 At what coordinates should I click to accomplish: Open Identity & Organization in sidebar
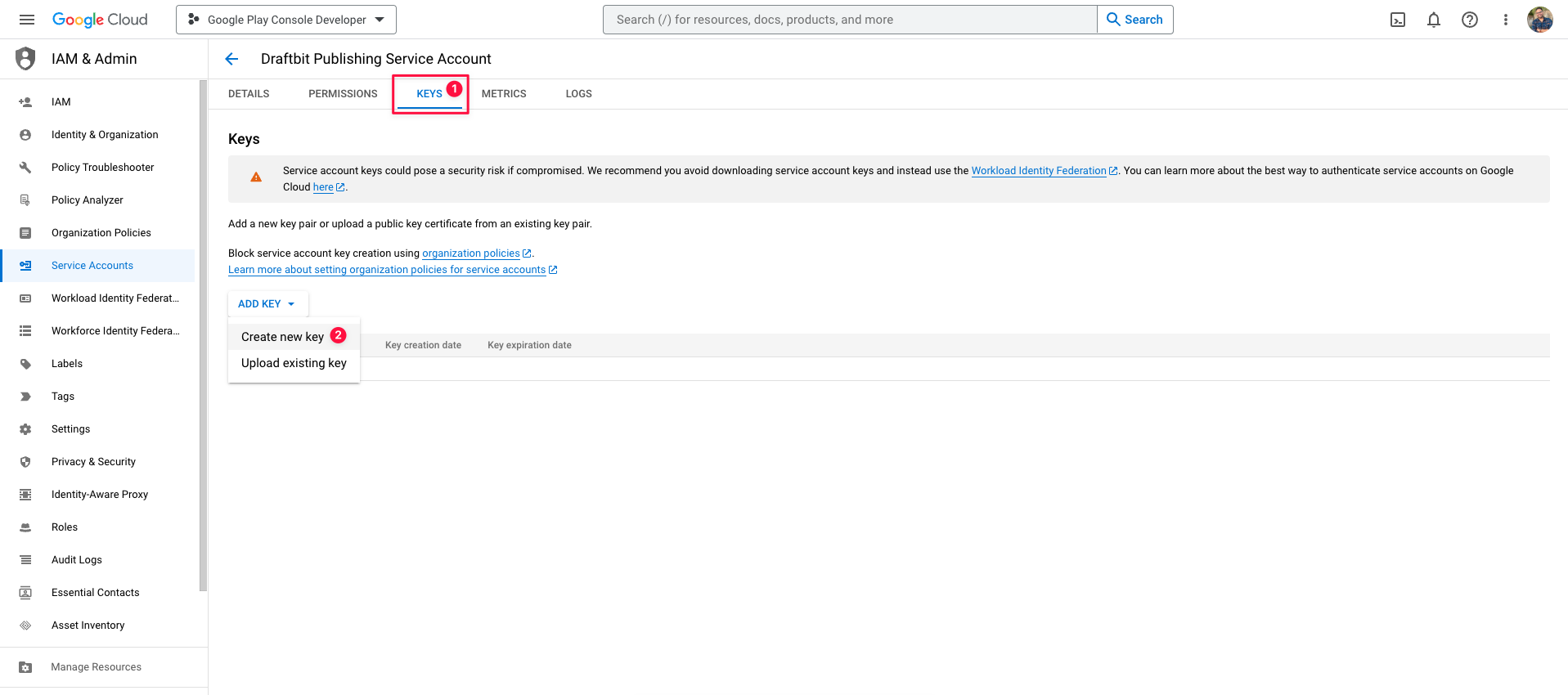click(x=97, y=135)
